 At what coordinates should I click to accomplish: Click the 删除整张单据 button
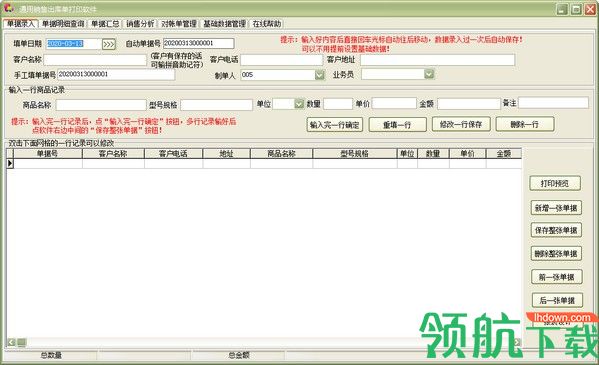click(x=556, y=253)
